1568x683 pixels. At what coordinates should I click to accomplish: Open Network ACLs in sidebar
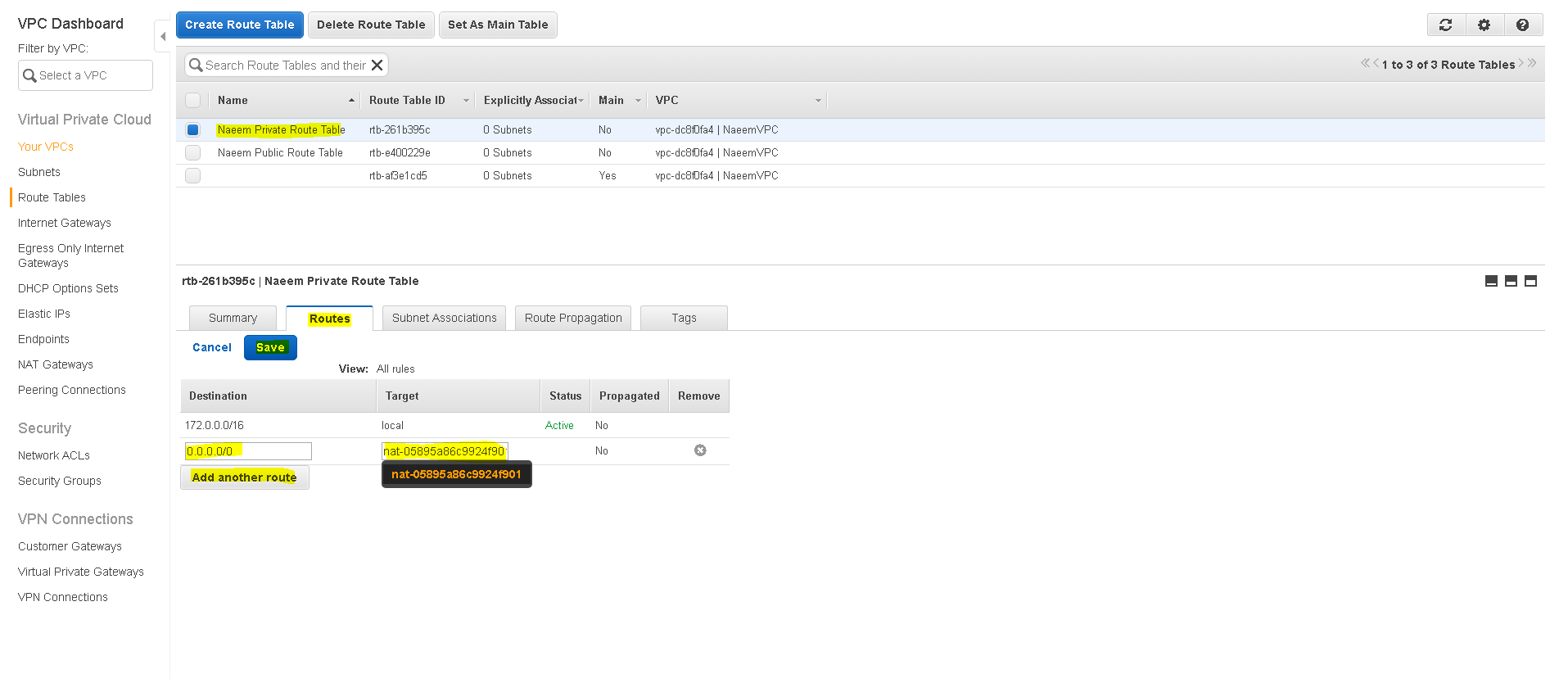tap(54, 455)
